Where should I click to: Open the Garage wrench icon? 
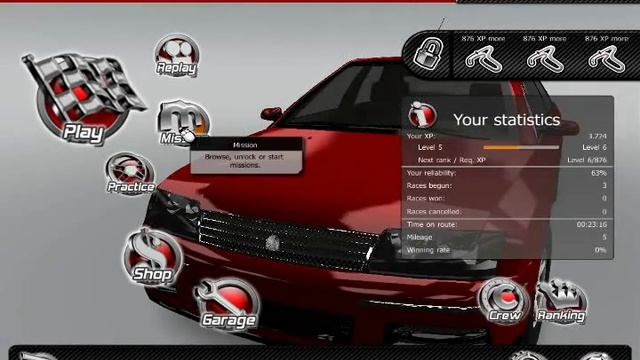coord(227,303)
